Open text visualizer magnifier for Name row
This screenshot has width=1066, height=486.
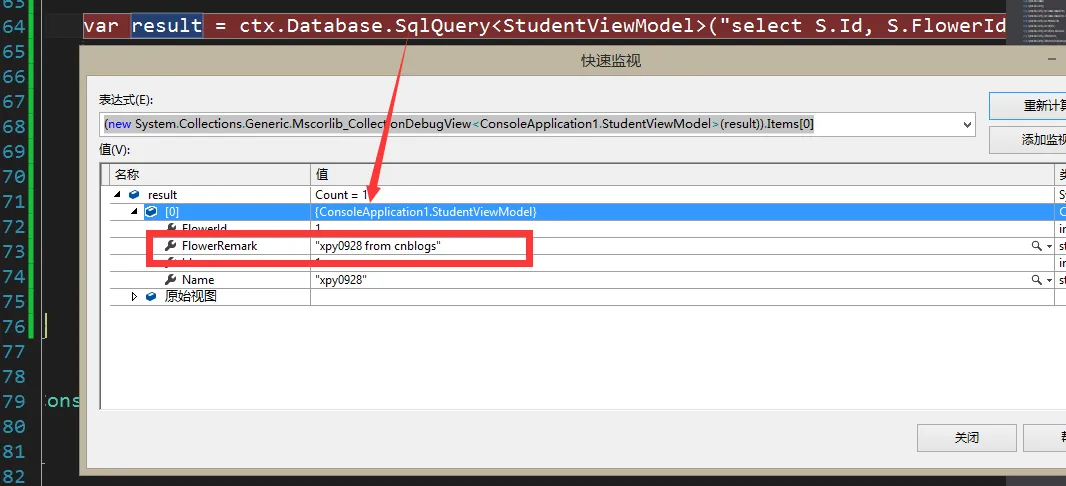pos(1037,280)
